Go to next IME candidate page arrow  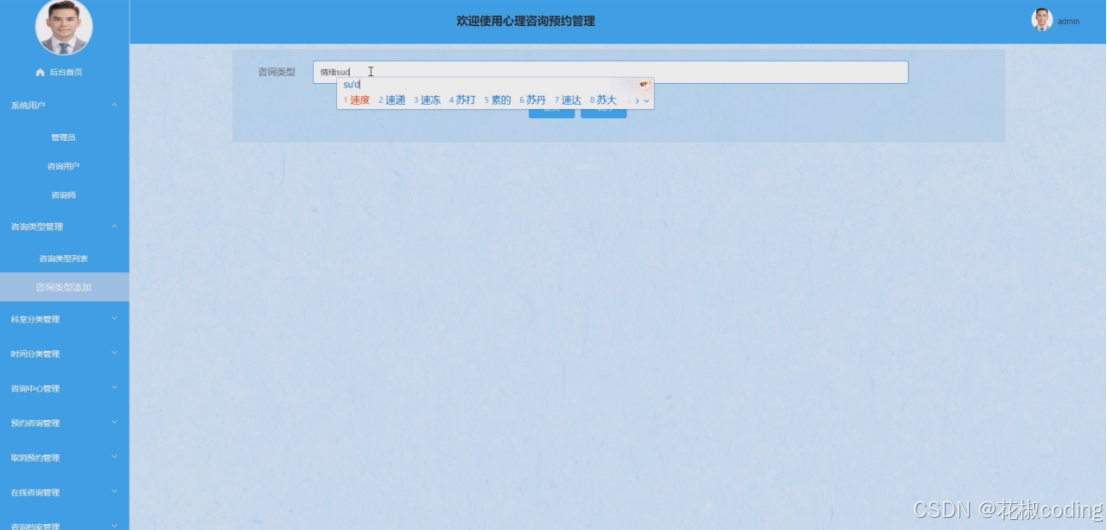[637, 101]
